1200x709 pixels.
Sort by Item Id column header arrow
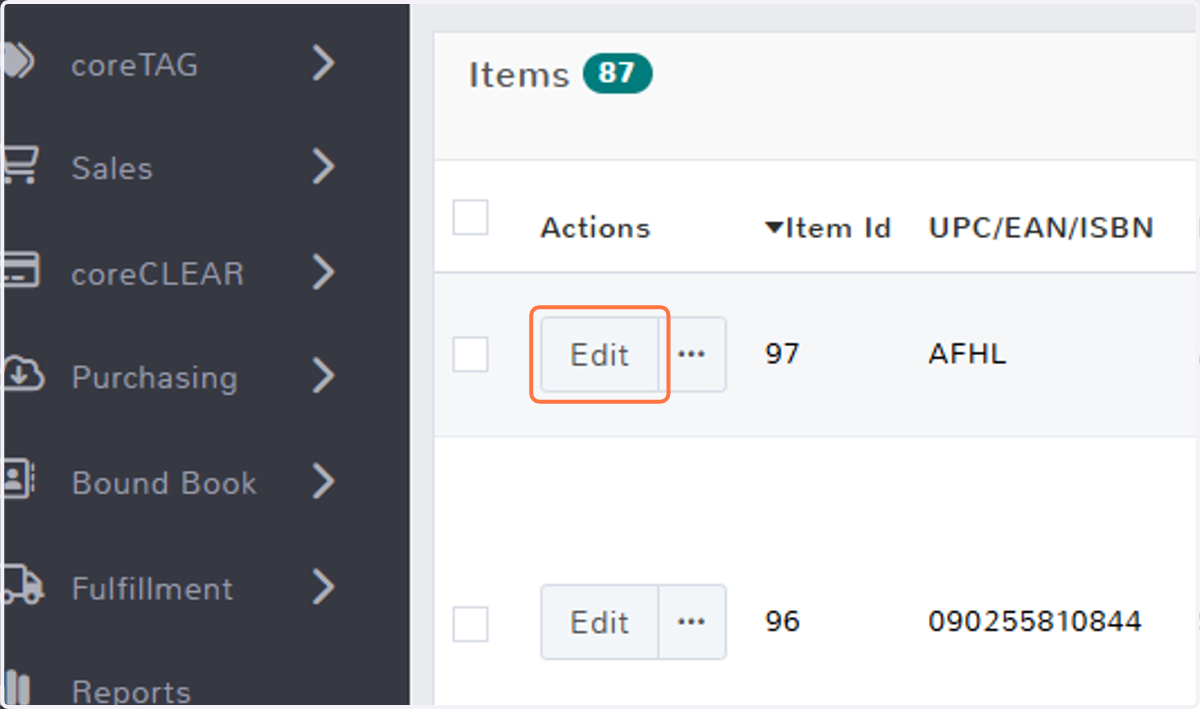774,228
